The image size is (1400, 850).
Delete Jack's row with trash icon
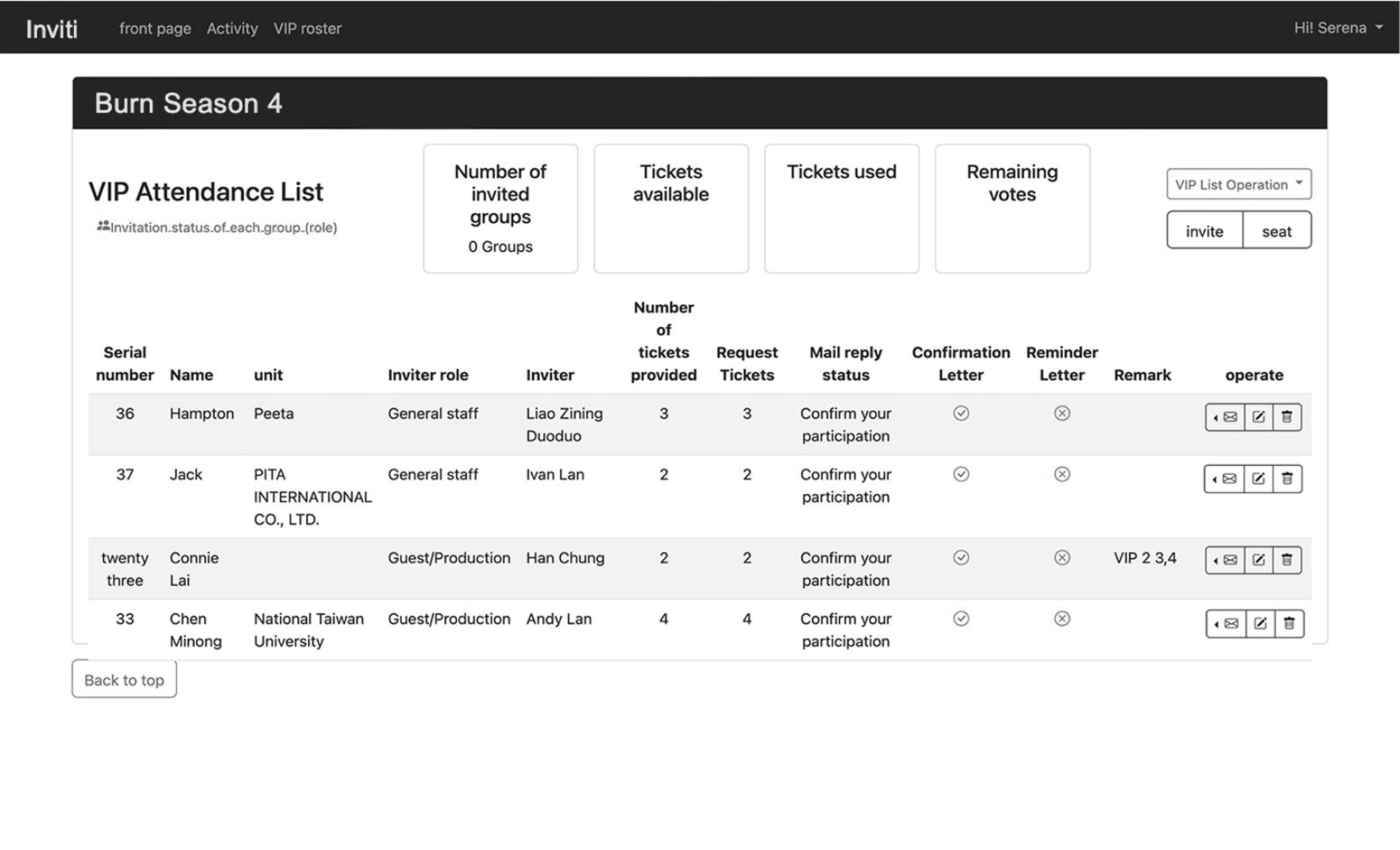click(x=1288, y=479)
